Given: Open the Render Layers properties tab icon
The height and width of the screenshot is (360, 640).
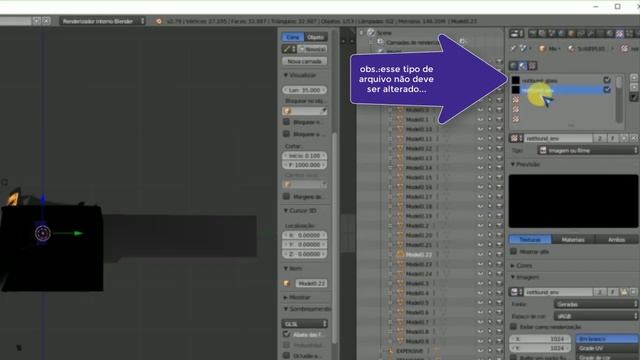Looking at the screenshot, I should tap(542, 33).
